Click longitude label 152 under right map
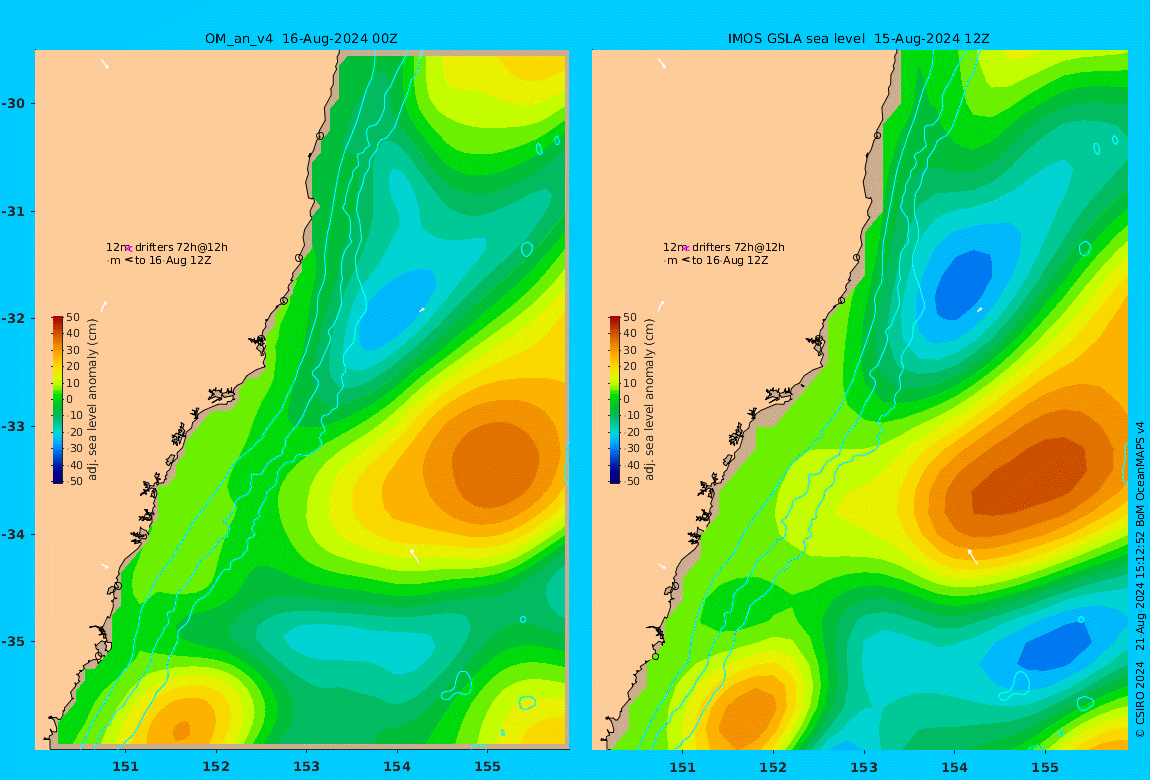The width and height of the screenshot is (1150, 780). pyautogui.click(x=773, y=767)
